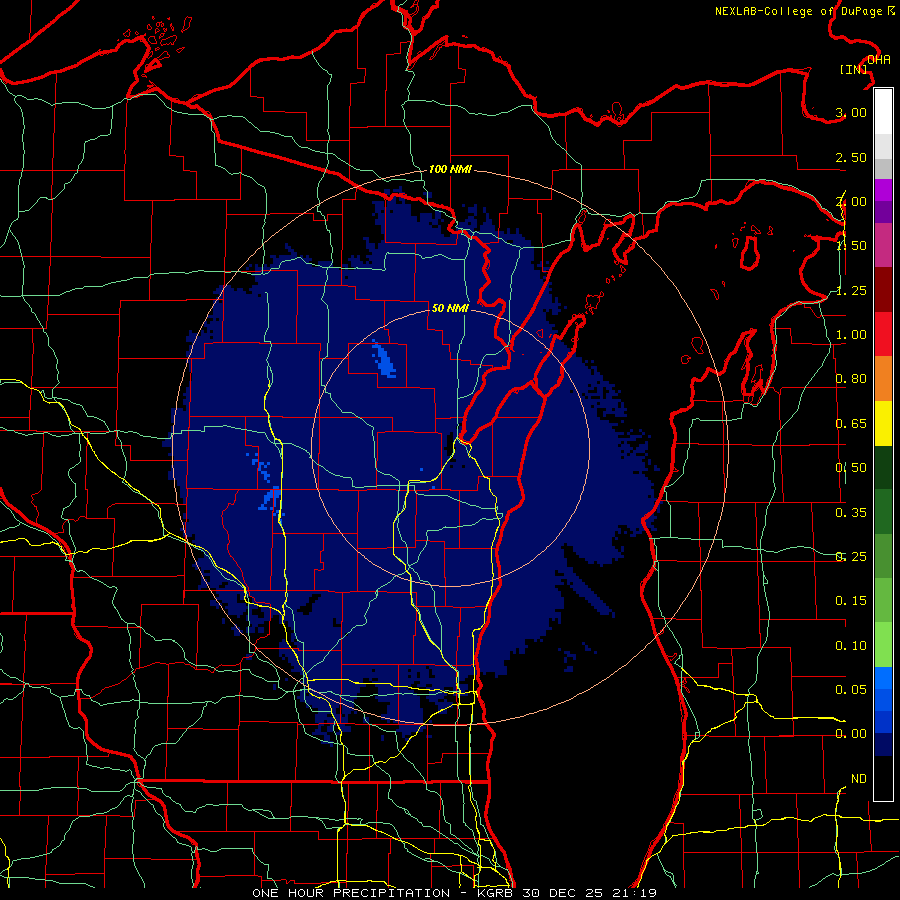This screenshot has height=900, width=900.
Task: Pick the orange legend swatch
Action: coord(883,379)
